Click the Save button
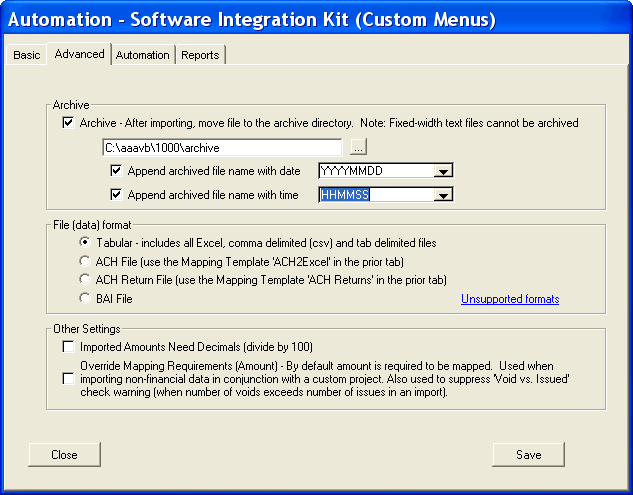This screenshot has height=495, width=633. (x=528, y=455)
